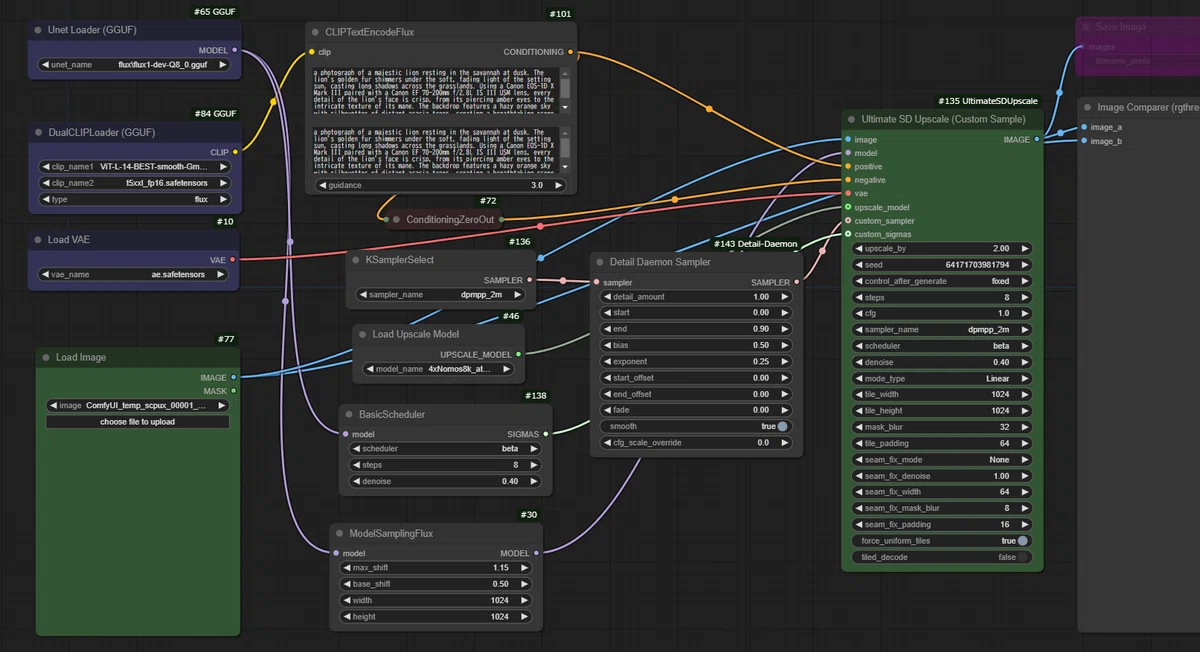Viewport: 1200px width, 652px height.
Task: Collapse the ModelSamplingFlux node via its title dot
Action: tap(339, 533)
